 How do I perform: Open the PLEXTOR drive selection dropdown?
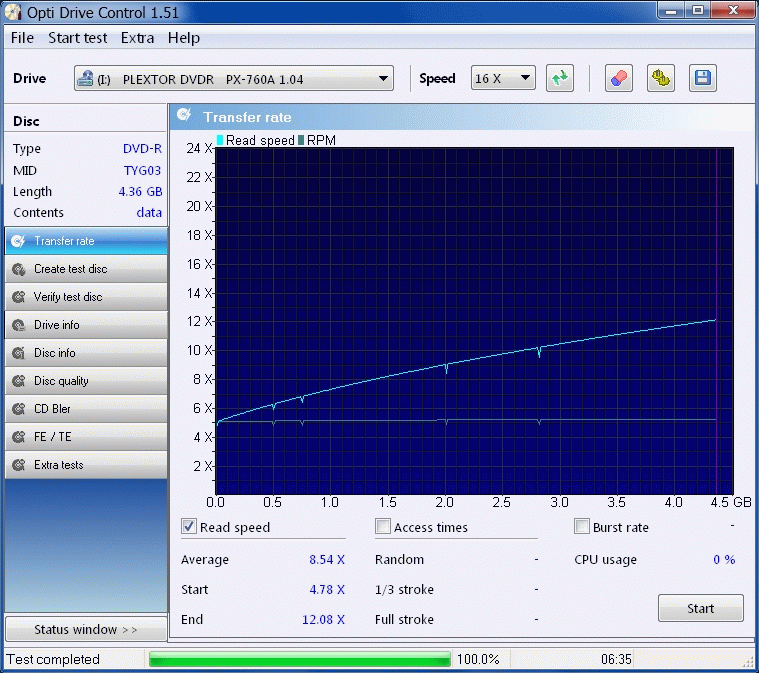pyautogui.click(x=233, y=78)
